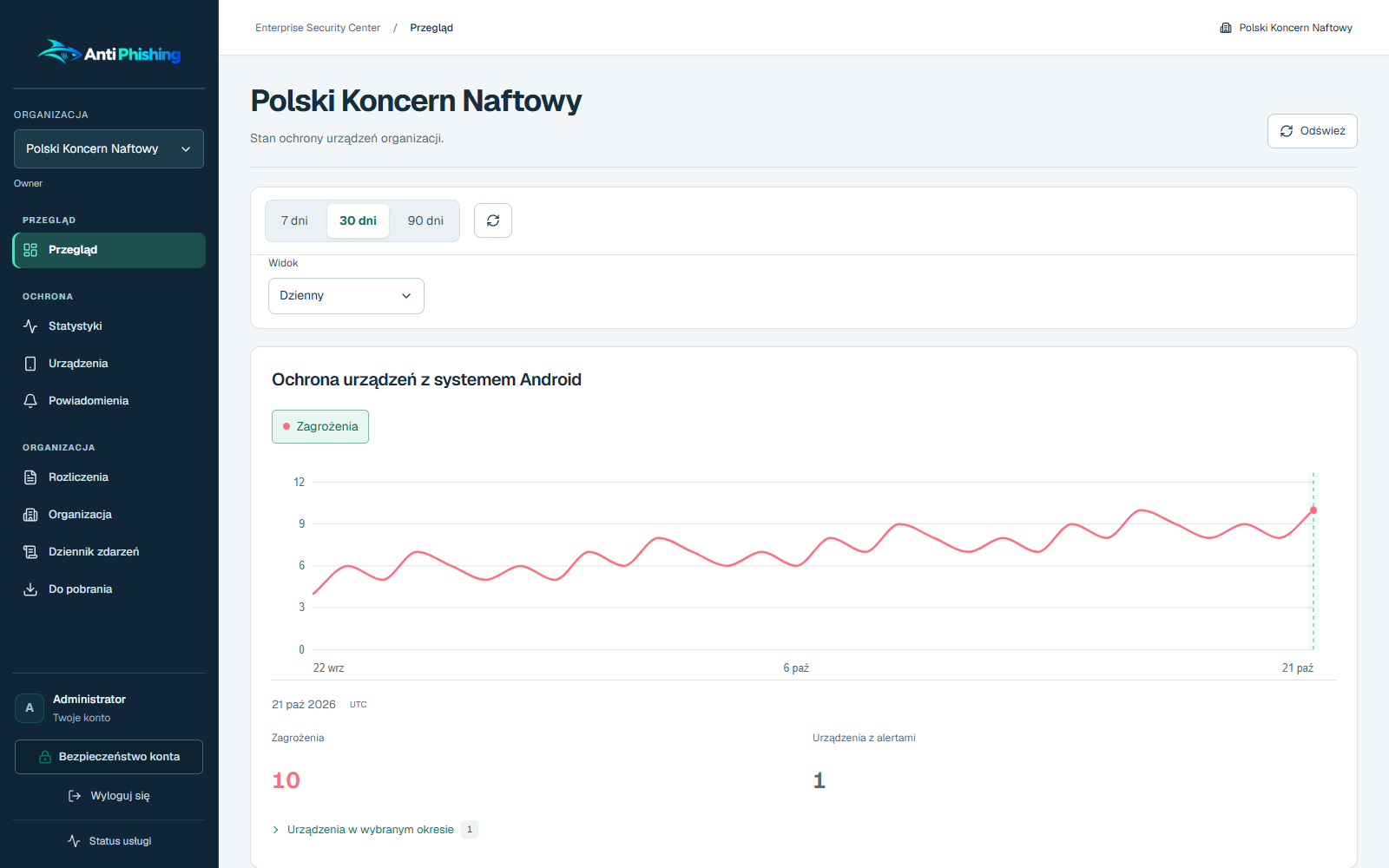The image size is (1389, 868).
Task: Expand Urządzenia w wybranym okresie
Action: (374, 830)
